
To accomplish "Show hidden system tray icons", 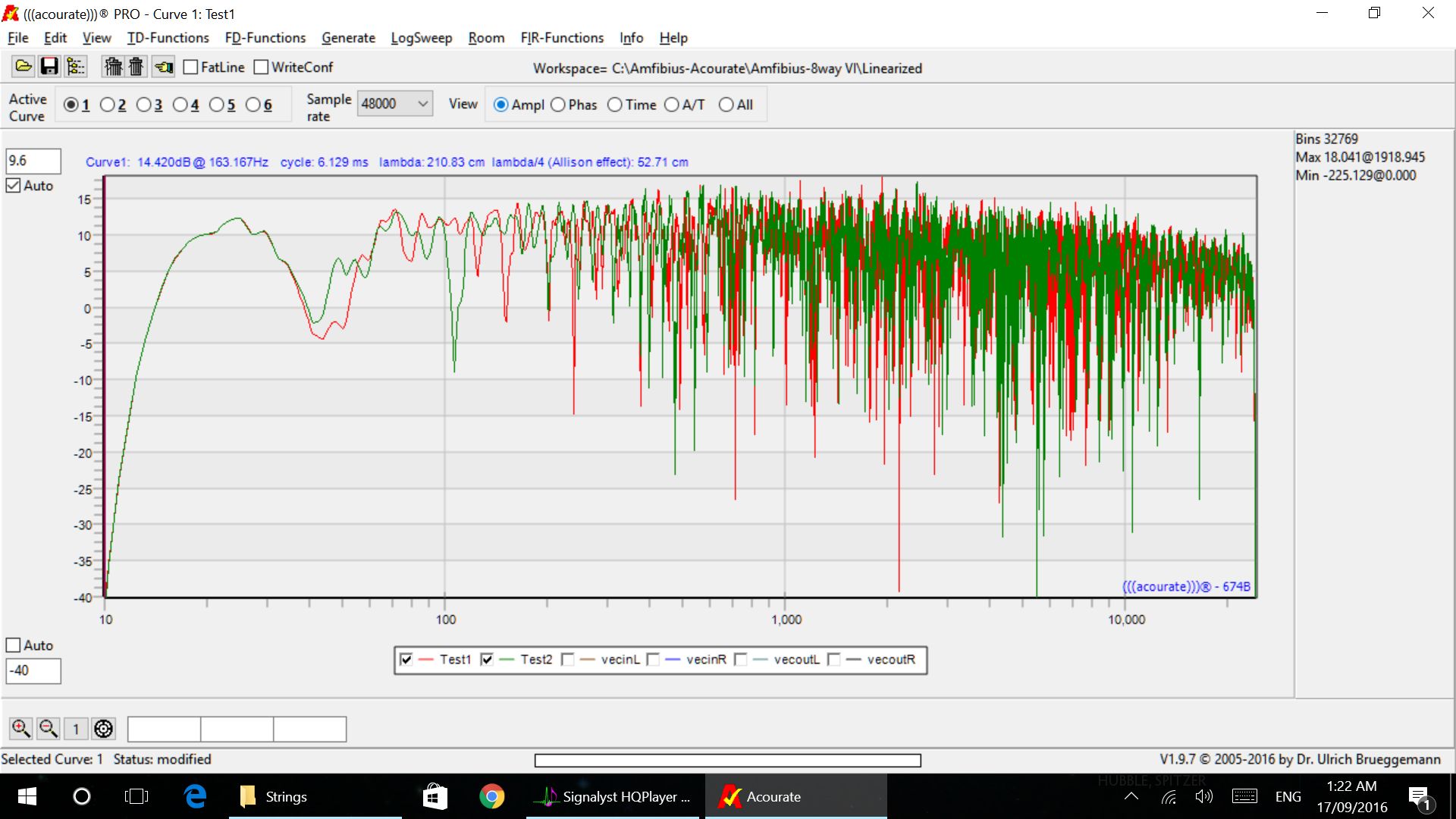I will [1131, 796].
